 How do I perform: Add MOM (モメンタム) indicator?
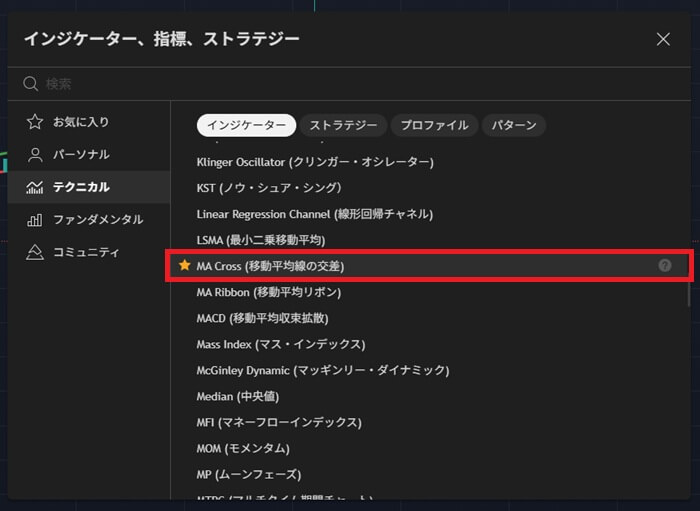(429, 448)
